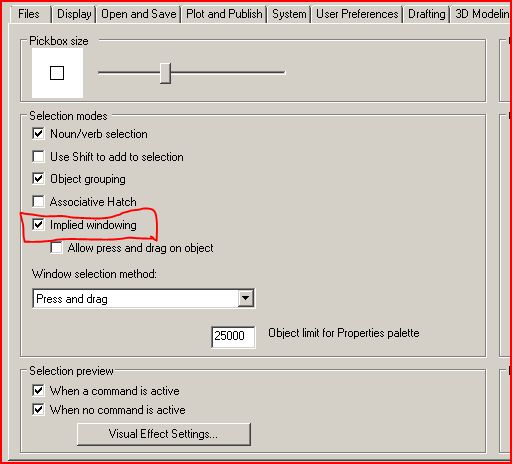Switch to the Files tab
Viewport: 512px width, 464px height.
tap(29, 14)
